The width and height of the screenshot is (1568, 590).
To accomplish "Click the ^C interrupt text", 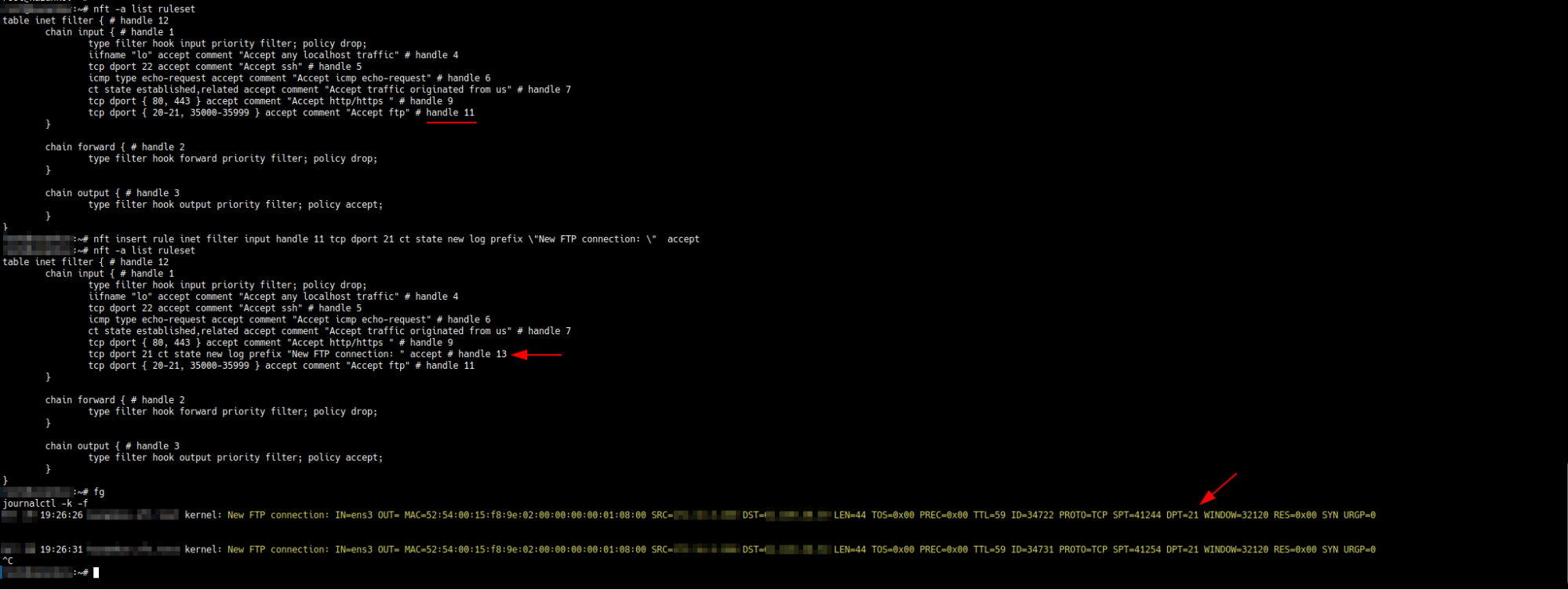I will tap(8, 561).
